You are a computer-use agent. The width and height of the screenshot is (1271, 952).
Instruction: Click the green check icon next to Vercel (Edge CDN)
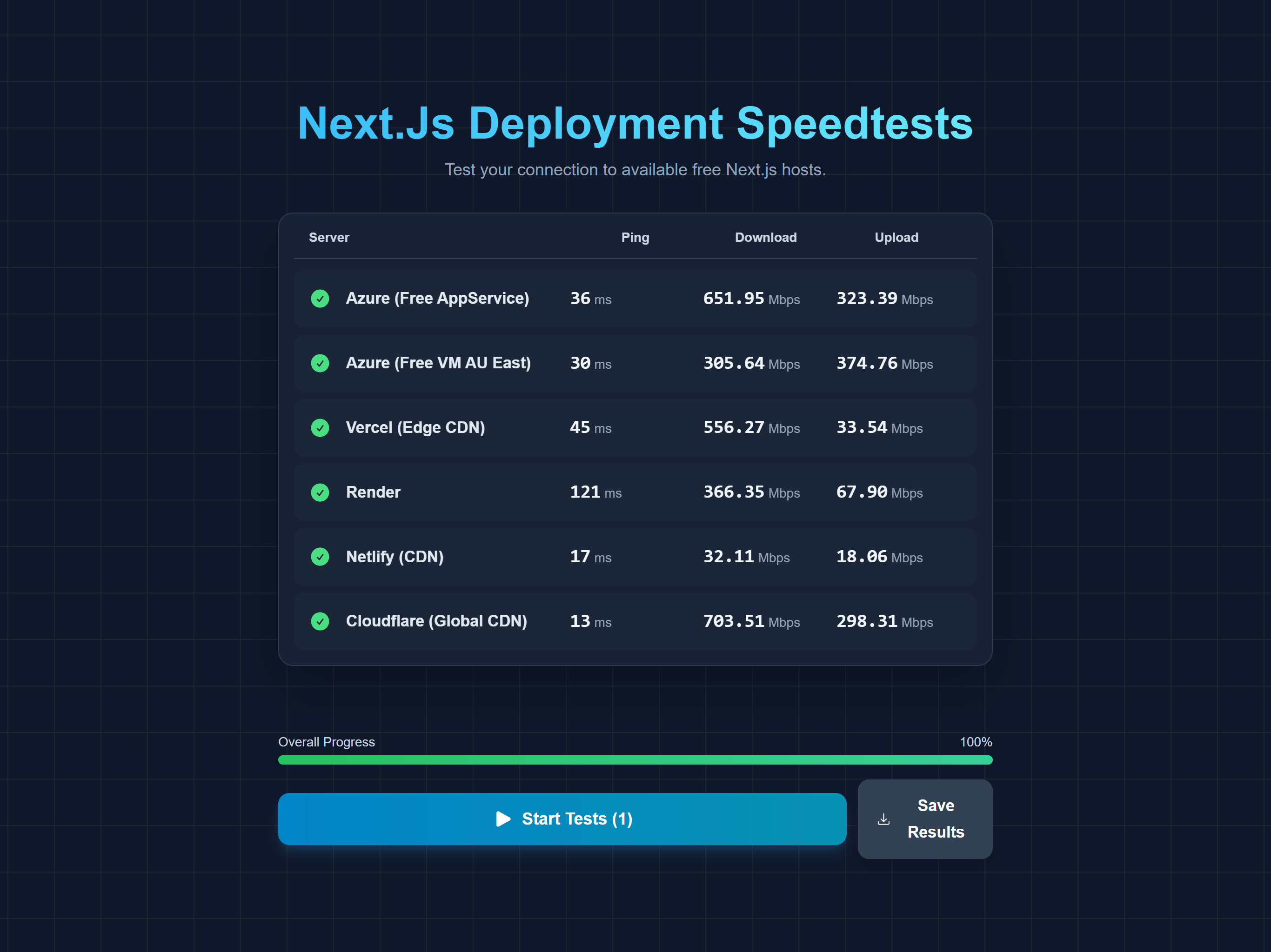(x=320, y=427)
